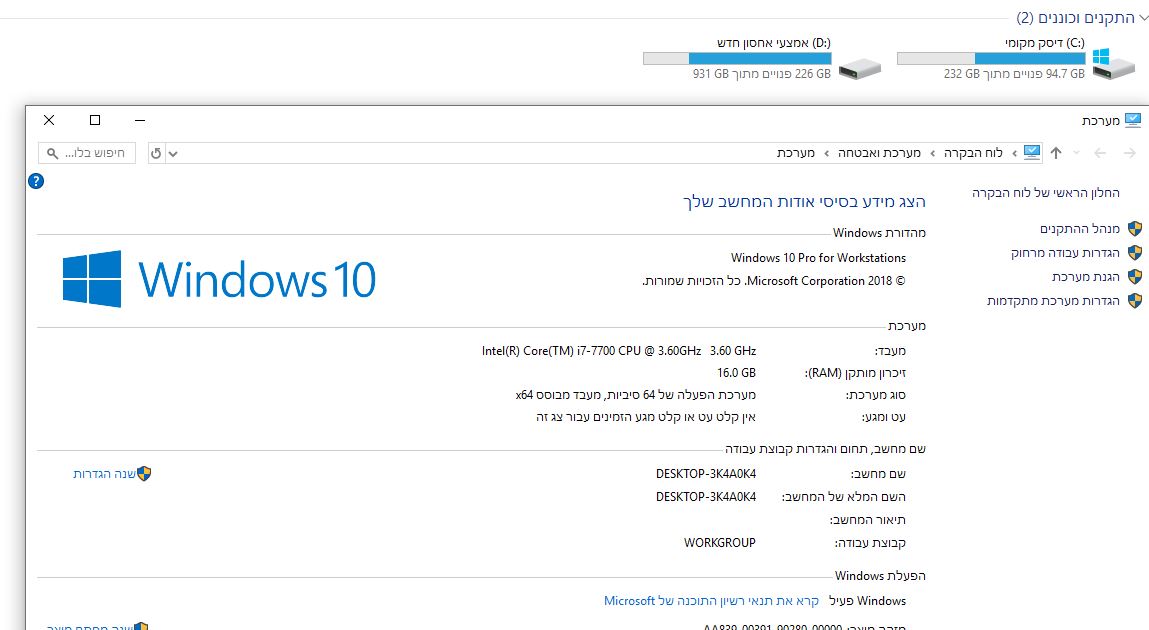The height and width of the screenshot is (630, 1149).
Task: Click the "WORKGROUP" value
Action: pos(720,543)
